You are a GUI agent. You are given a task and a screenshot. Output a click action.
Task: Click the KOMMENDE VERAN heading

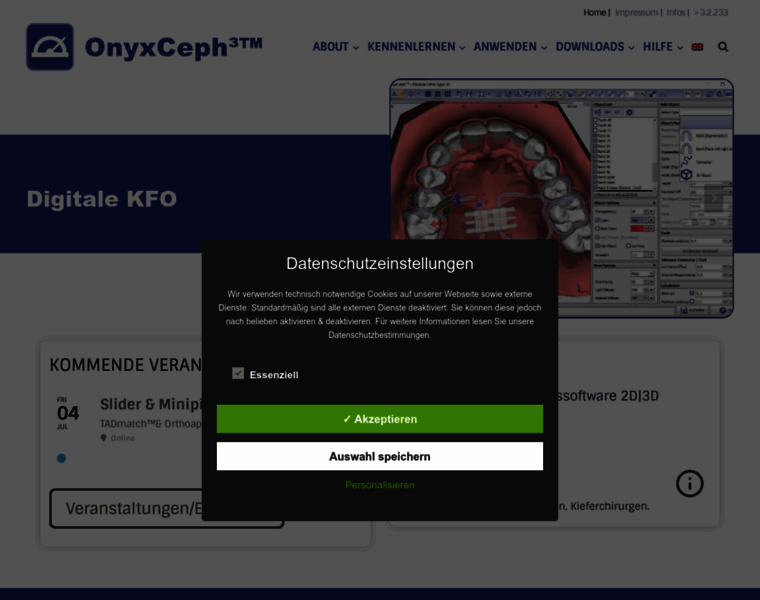pyautogui.click(x=126, y=364)
